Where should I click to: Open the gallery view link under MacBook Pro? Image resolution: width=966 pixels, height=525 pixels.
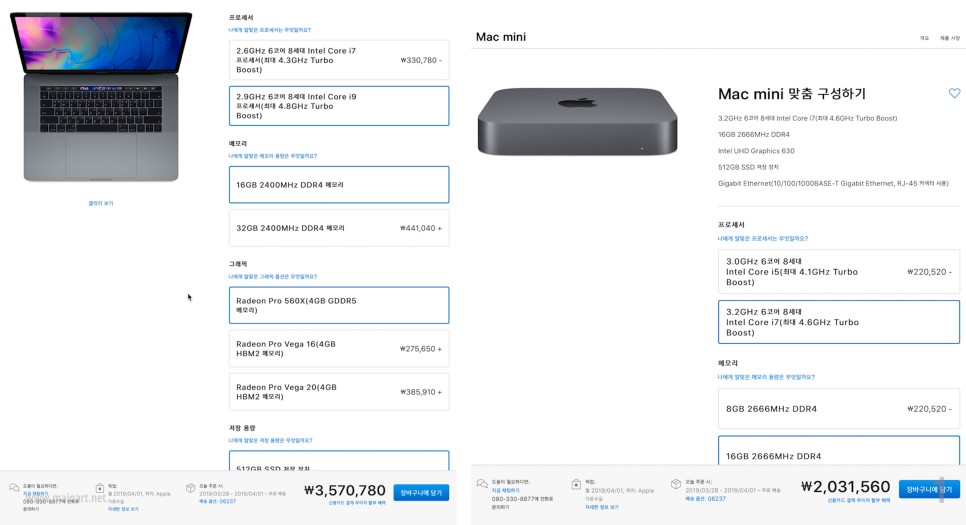tap(101, 203)
